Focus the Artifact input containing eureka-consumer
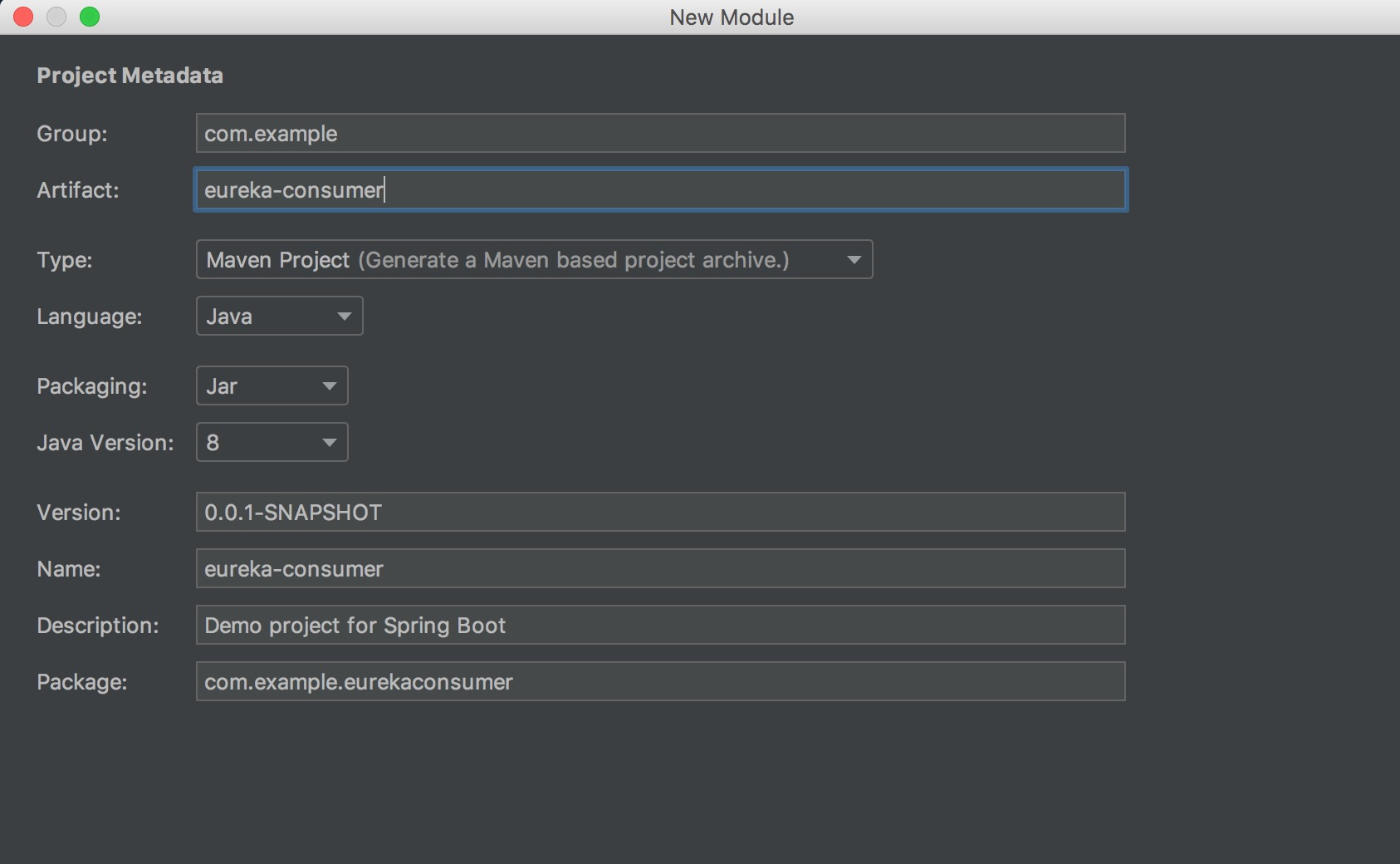 pyautogui.click(x=660, y=189)
